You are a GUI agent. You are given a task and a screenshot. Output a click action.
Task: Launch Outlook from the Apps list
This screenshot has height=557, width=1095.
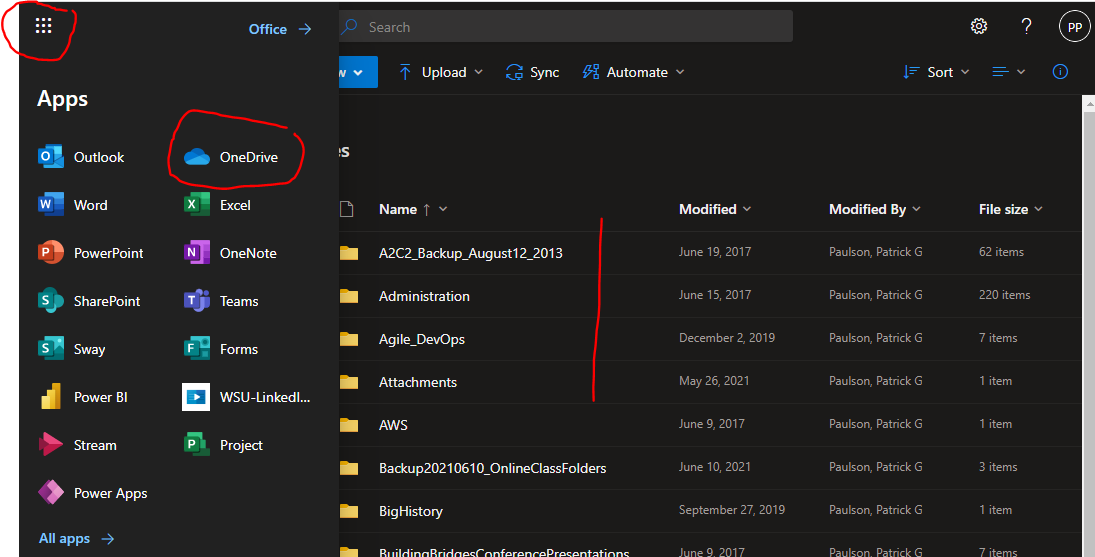(x=82, y=157)
